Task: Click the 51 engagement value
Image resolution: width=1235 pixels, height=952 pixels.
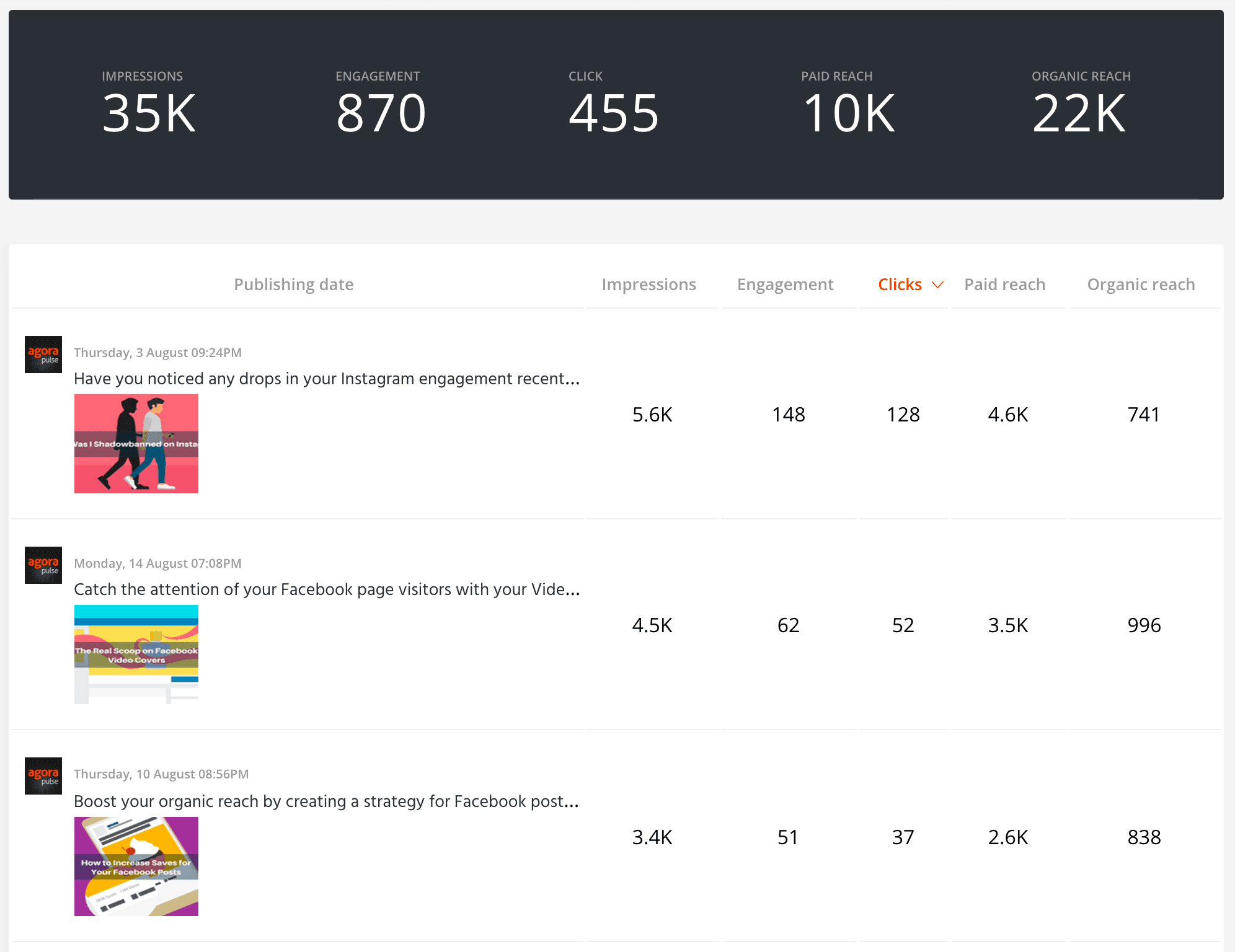Action: [x=788, y=837]
